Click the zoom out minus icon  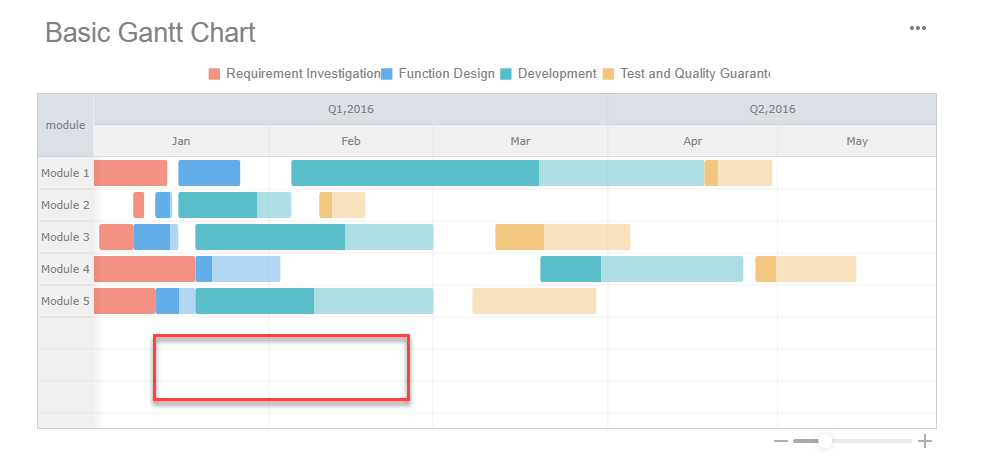[780, 441]
